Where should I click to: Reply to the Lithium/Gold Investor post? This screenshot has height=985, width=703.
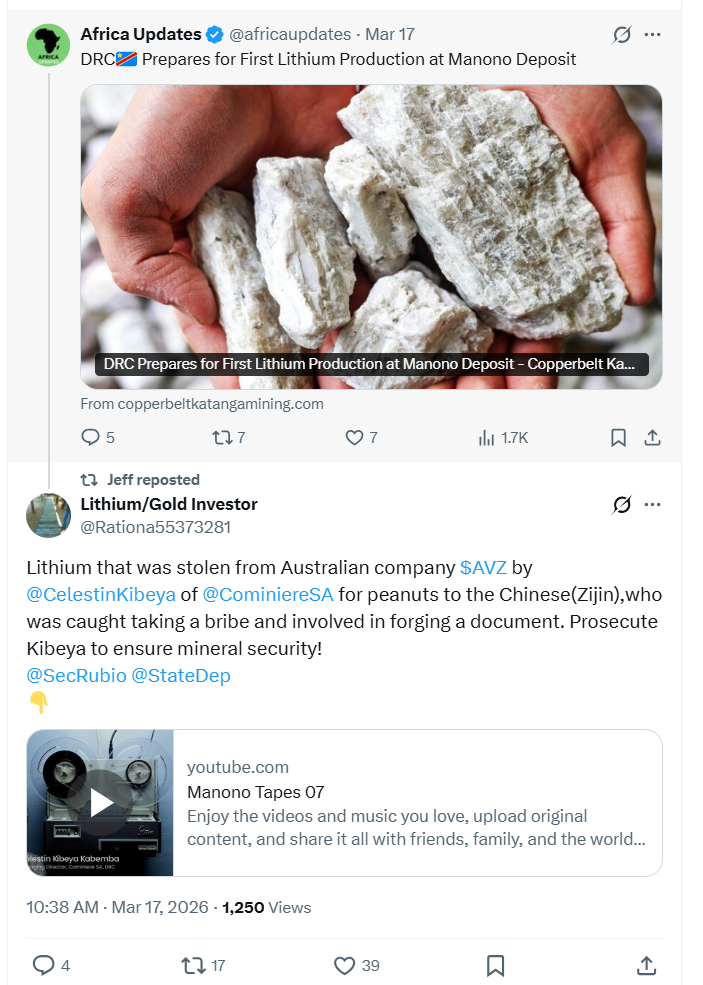[x=44, y=965]
